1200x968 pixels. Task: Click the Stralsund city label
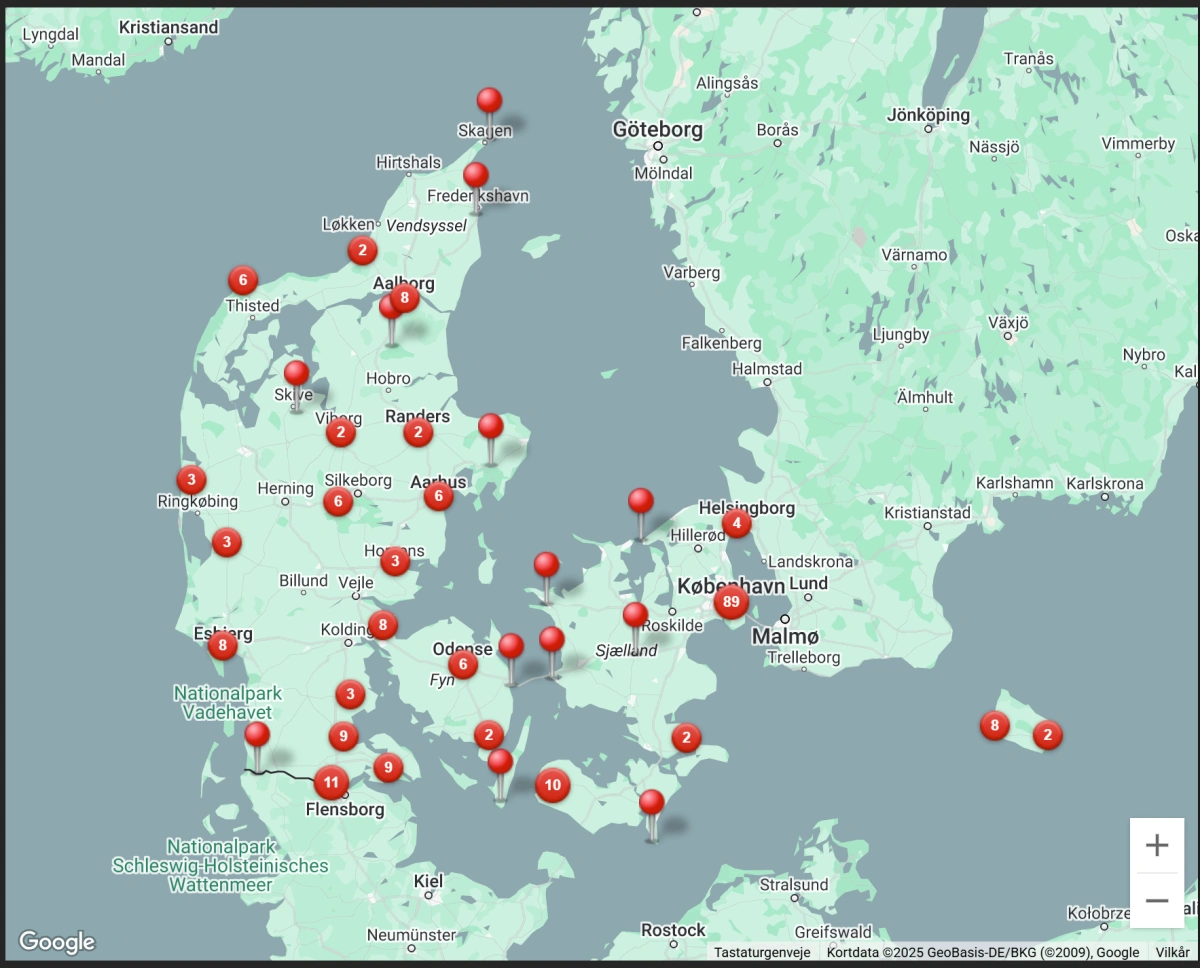point(794,884)
